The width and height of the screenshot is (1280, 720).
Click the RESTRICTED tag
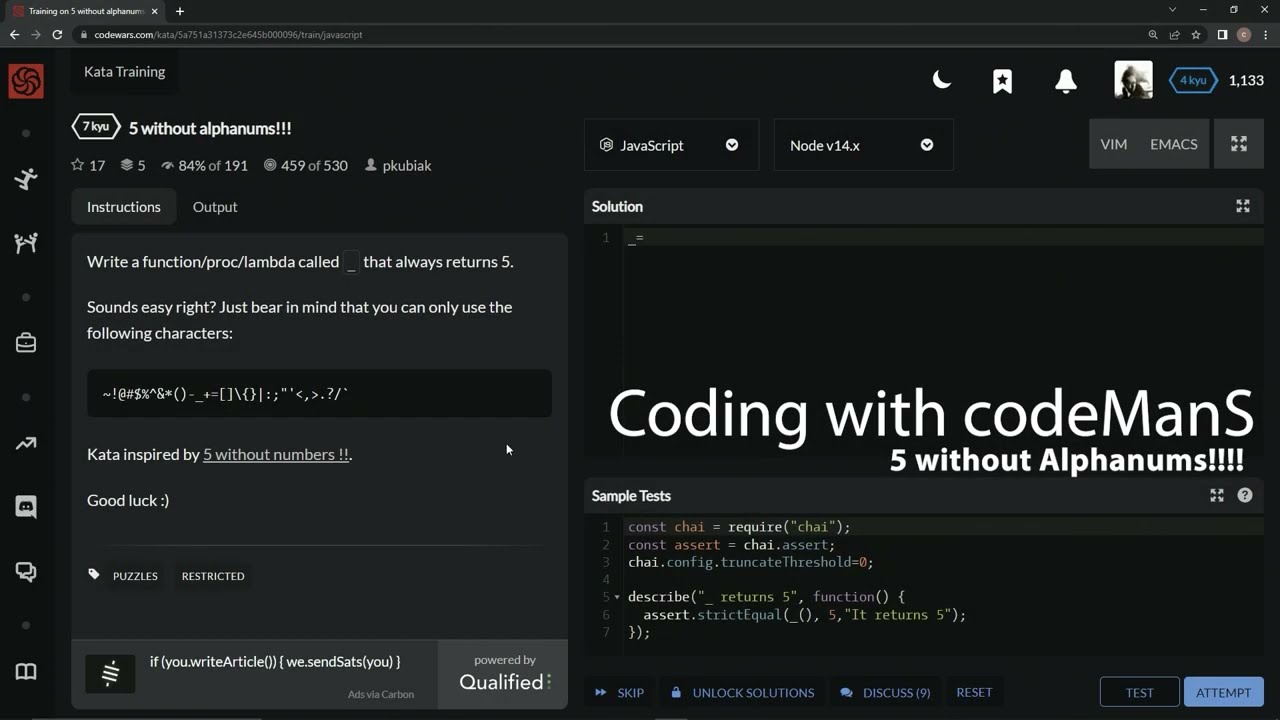tap(213, 576)
